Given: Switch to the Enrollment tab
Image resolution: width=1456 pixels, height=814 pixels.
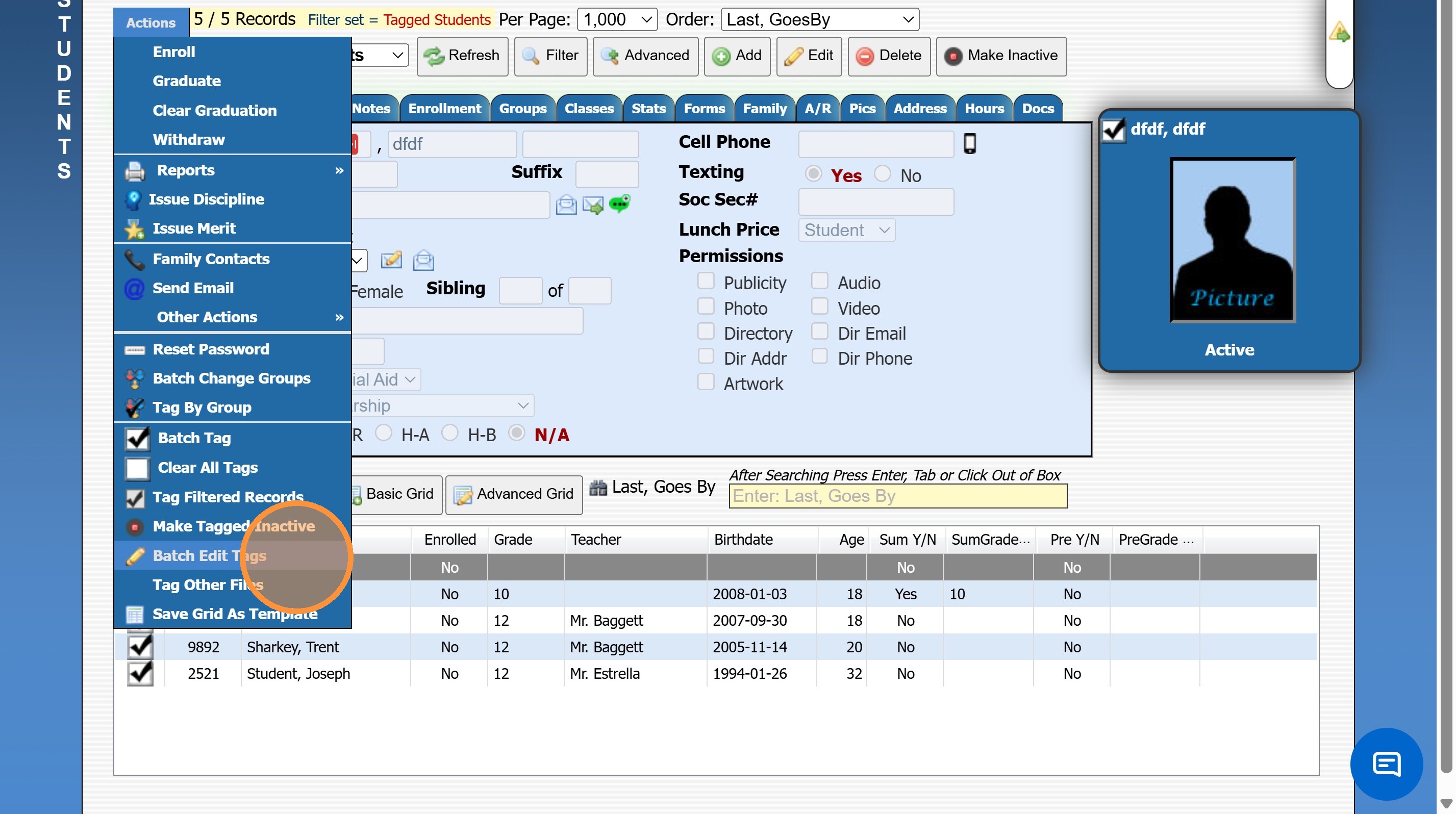Looking at the screenshot, I should tap(444, 109).
